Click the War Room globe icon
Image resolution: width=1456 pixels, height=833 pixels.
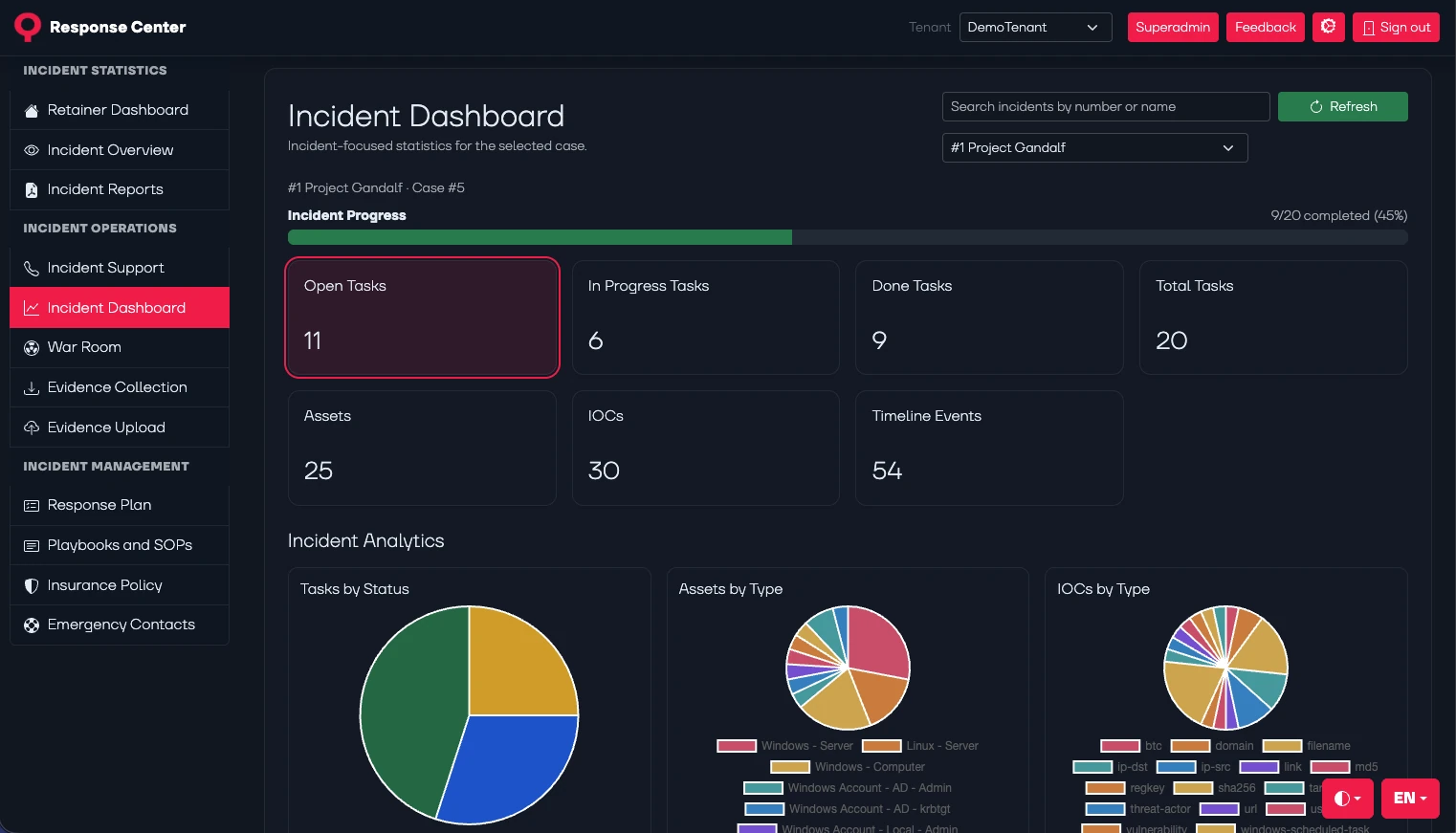[x=32, y=347]
